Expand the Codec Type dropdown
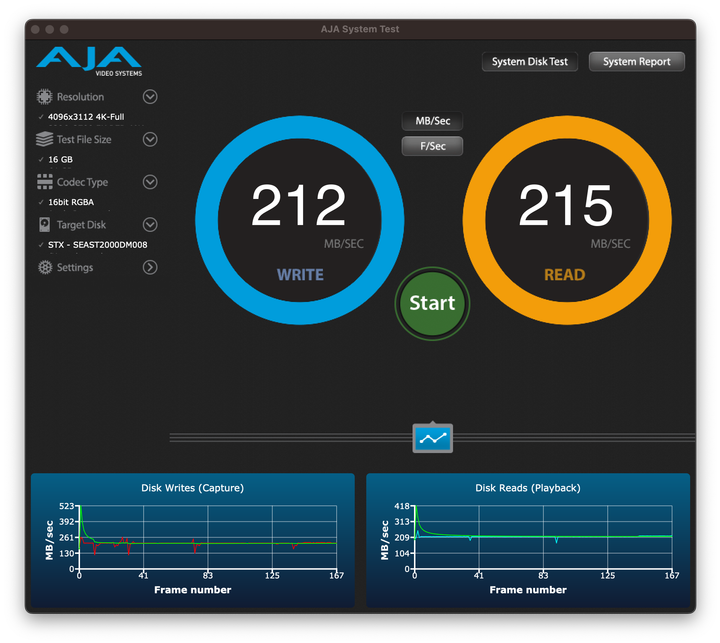This screenshot has width=720, height=643. click(x=150, y=182)
